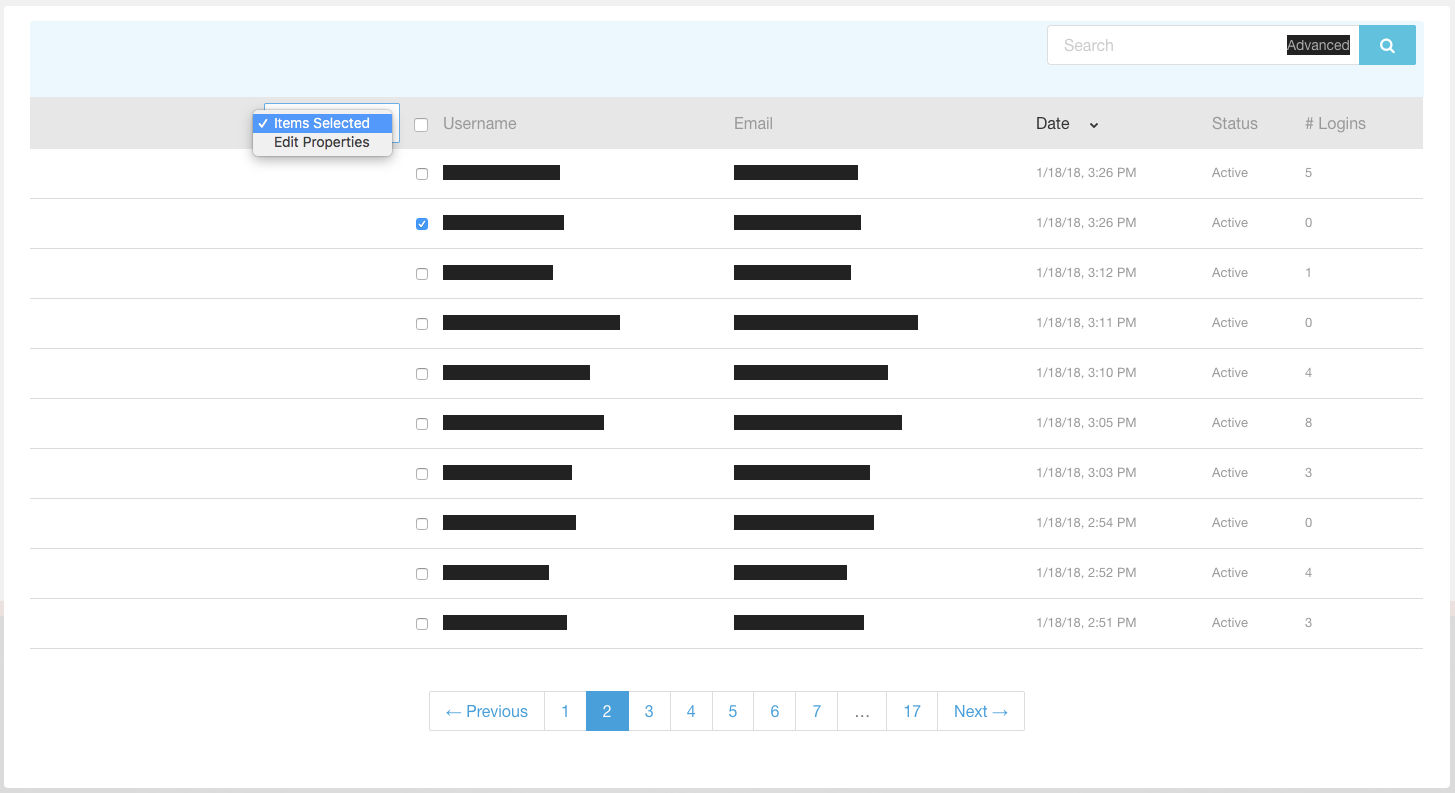Advance to the Next page
Viewport: 1455px width, 793px height.
(x=980, y=711)
